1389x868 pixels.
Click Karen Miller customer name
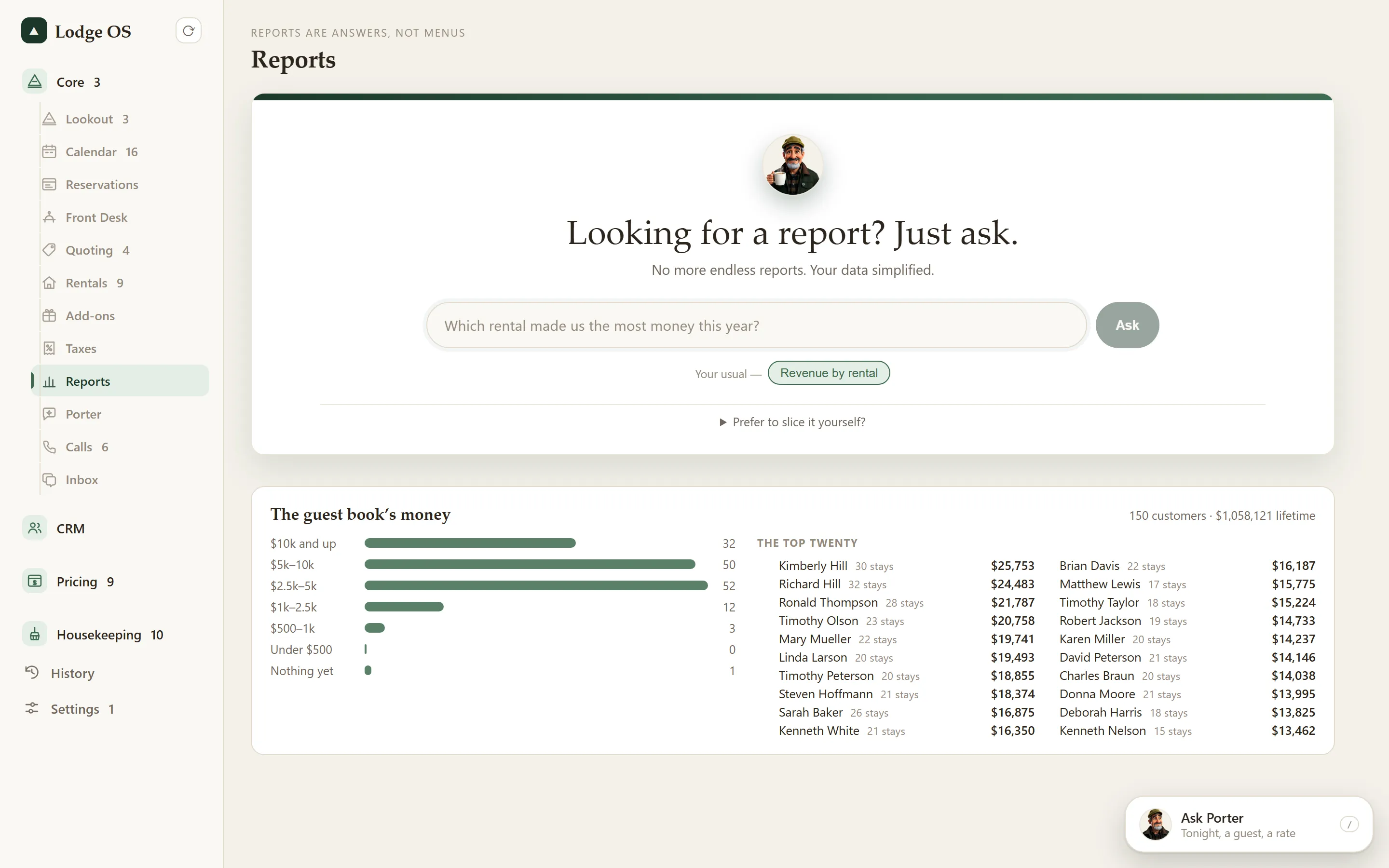[x=1092, y=639]
